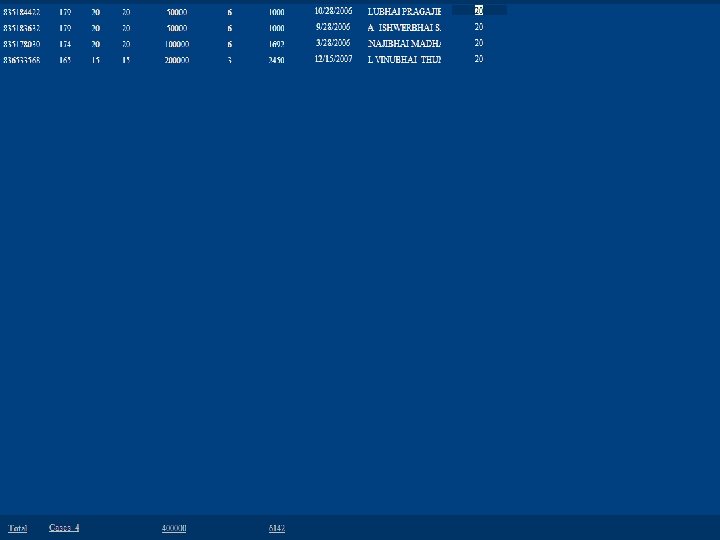This screenshot has width=720, height=540.
Task: Select plan 170 in the ISHWERBHAI row
Action: [x=65, y=28]
